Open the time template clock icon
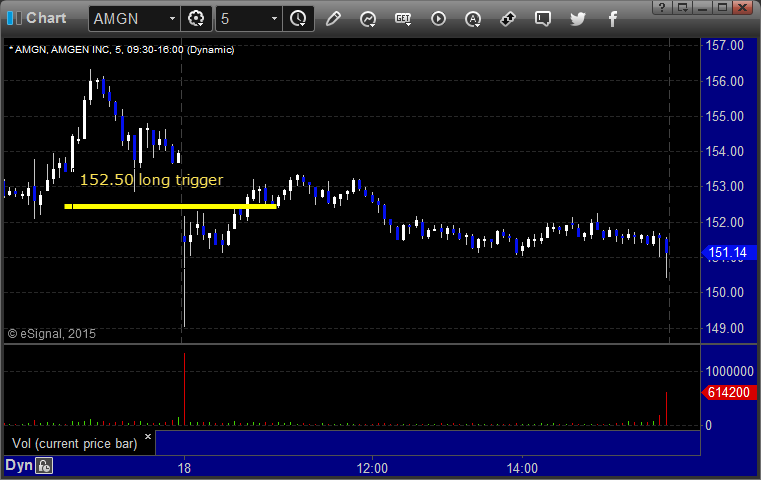This screenshot has height=480, width=761. click(x=298, y=19)
